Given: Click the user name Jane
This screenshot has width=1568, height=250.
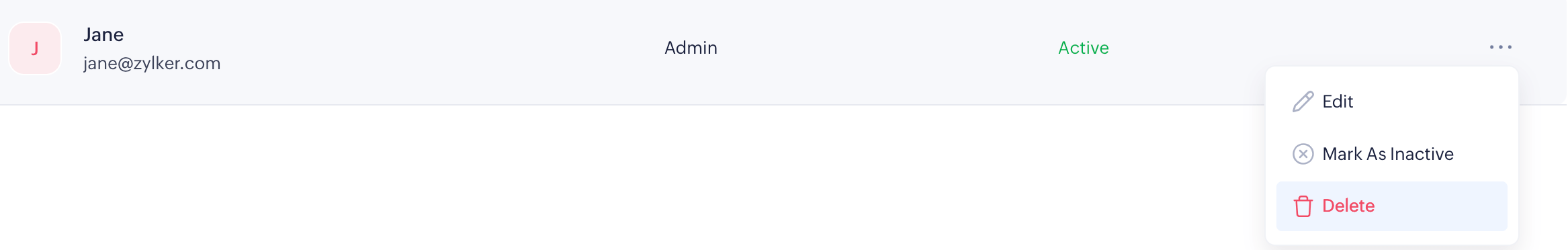Looking at the screenshot, I should pos(103,35).
